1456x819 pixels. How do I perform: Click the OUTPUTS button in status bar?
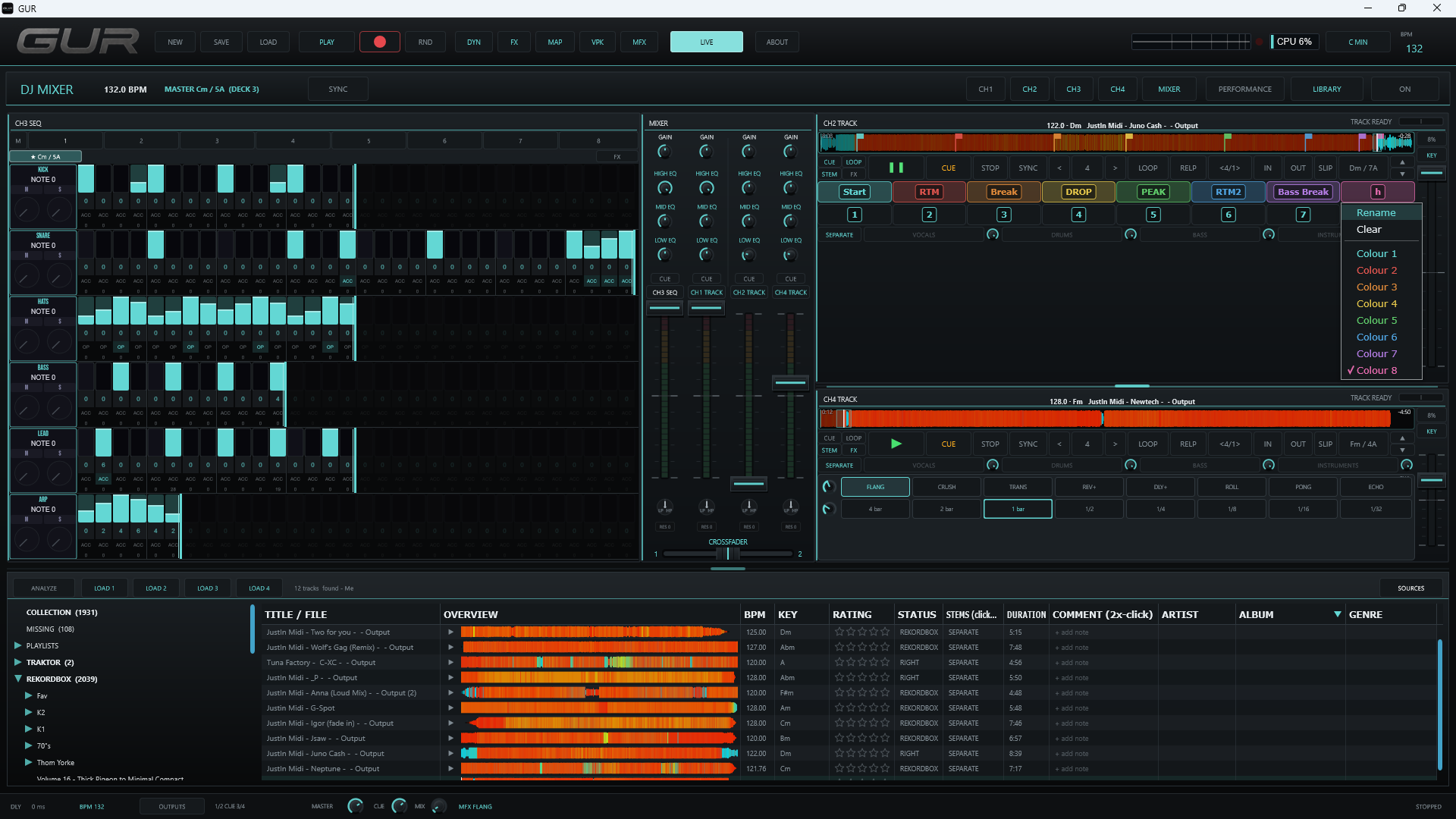pos(172,806)
